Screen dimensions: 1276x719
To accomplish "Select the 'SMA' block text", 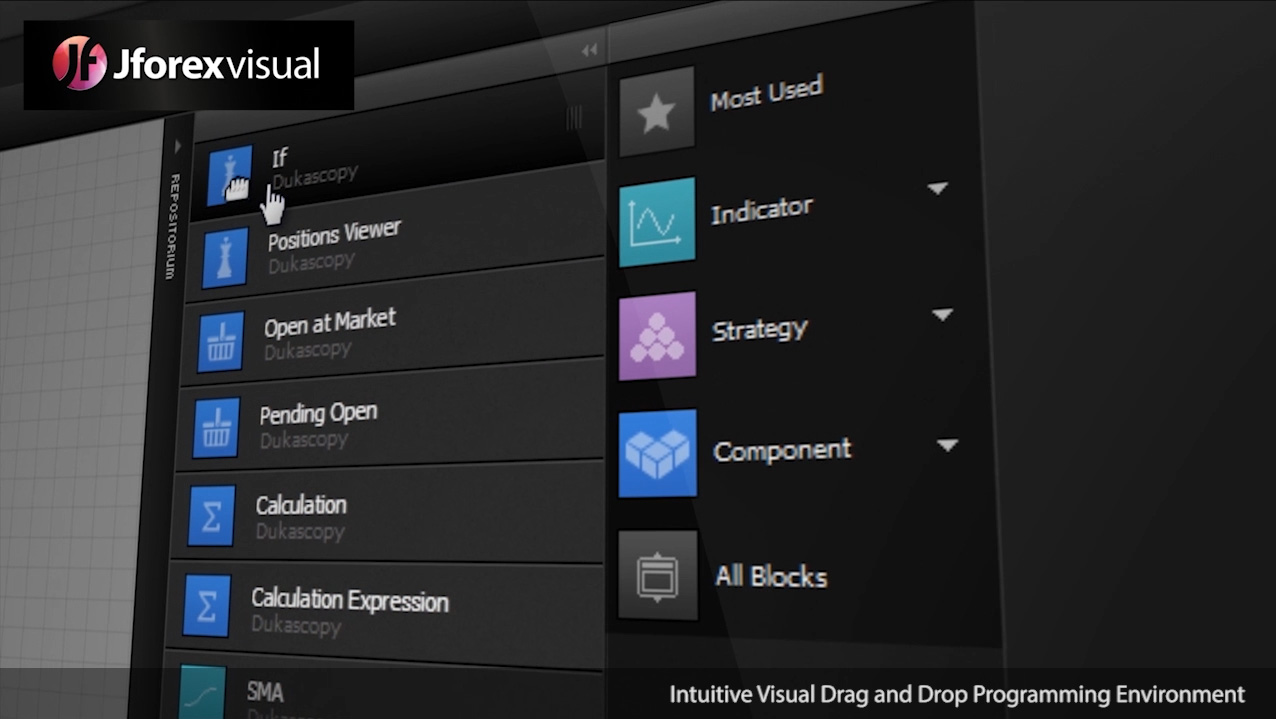I will click(x=265, y=691).
